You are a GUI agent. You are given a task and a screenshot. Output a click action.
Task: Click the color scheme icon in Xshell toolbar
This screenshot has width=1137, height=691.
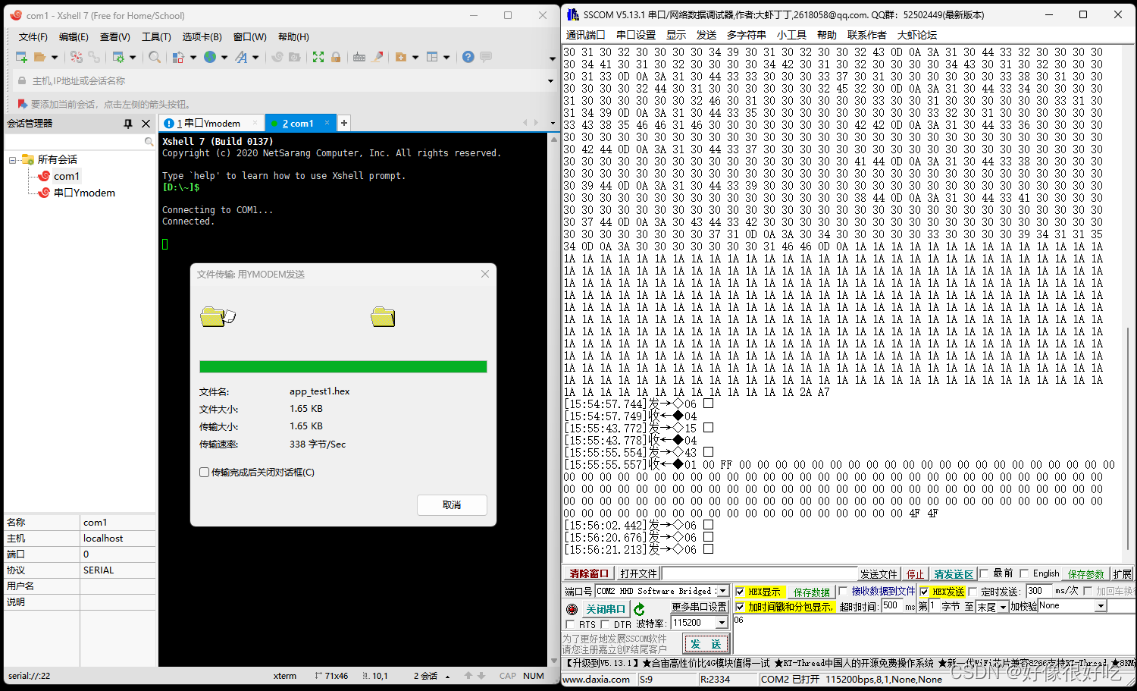178,57
